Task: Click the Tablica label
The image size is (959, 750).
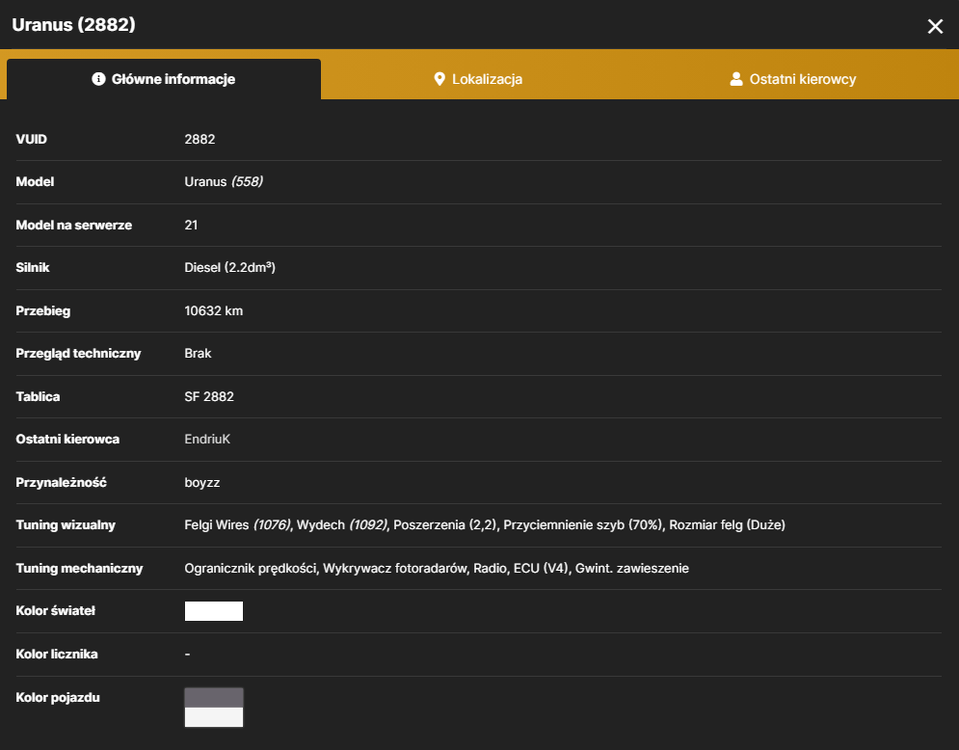Action: [38, 396]
